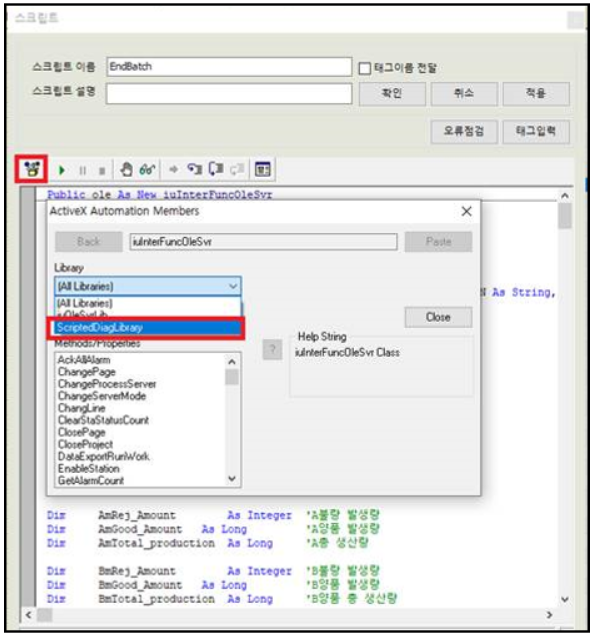Viewport: 592px width, 636px height.
Task: Select DataExportRunWork in methods list
Action: point(104,457)
